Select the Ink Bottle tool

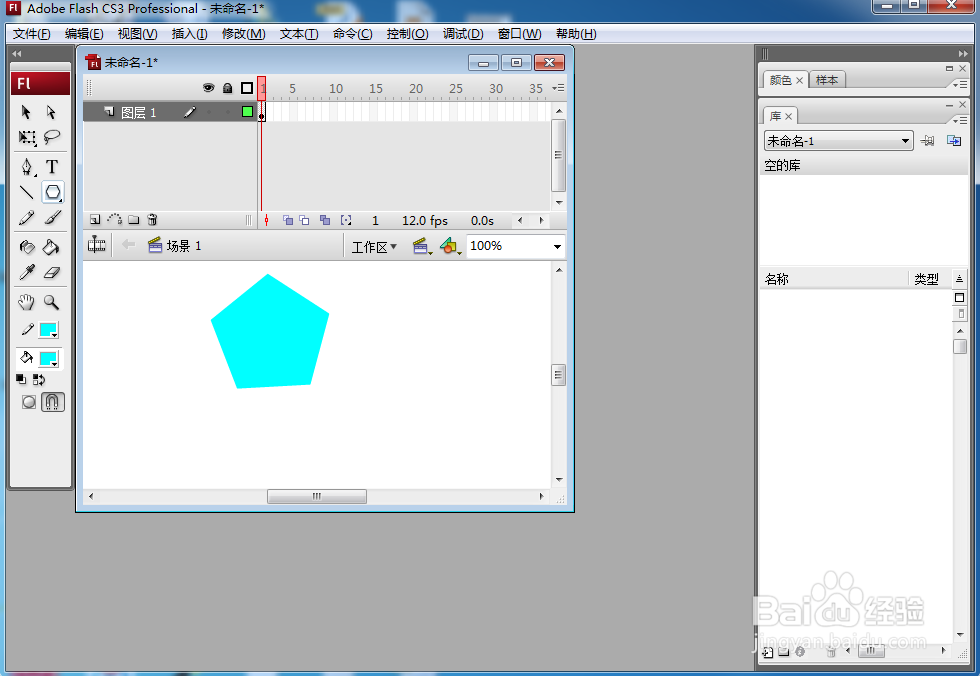tap(27, 247)
